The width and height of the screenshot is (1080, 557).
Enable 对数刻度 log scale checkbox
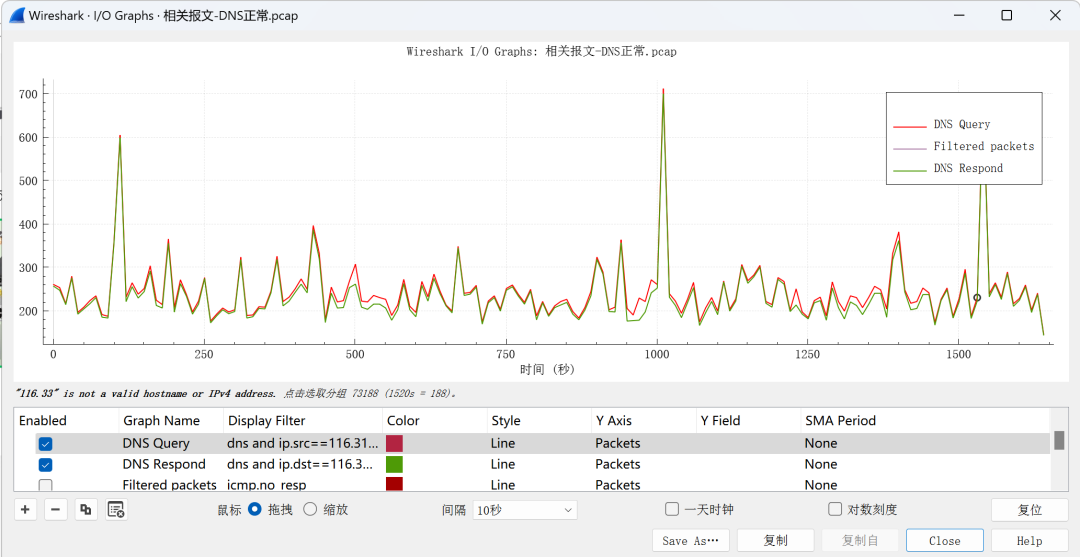(x=835, y=509)
